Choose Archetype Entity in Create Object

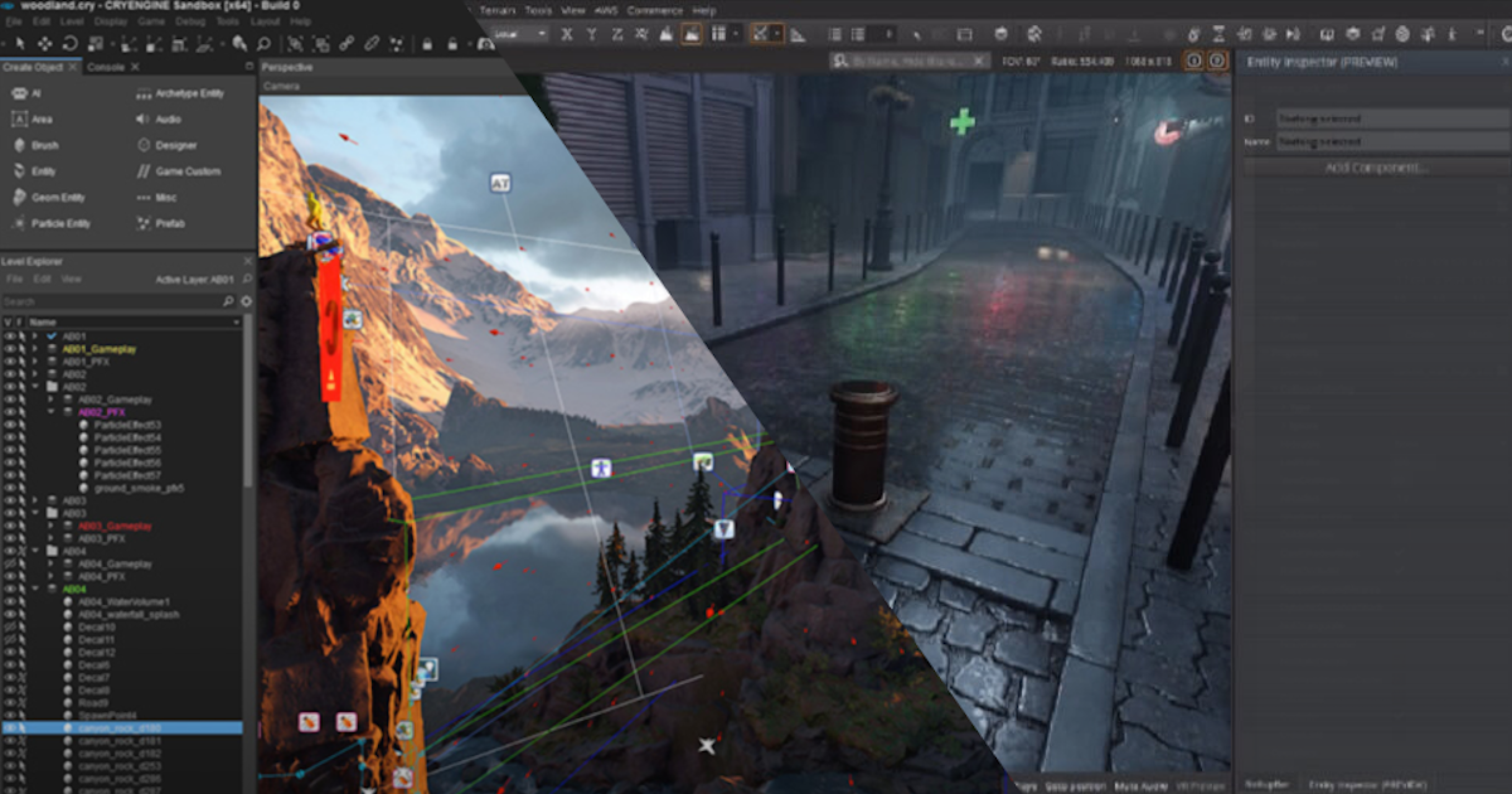point(180,94)
